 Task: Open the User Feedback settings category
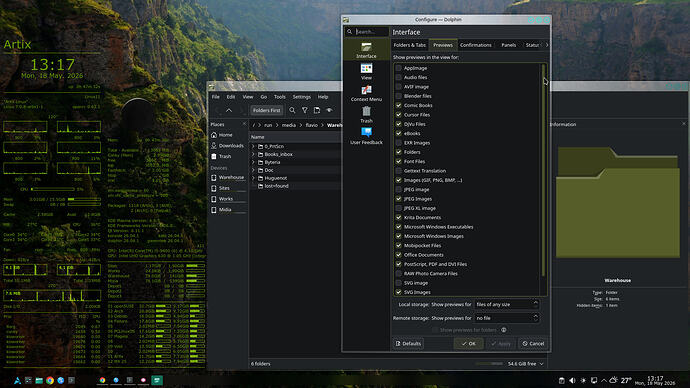coord(366,136)
